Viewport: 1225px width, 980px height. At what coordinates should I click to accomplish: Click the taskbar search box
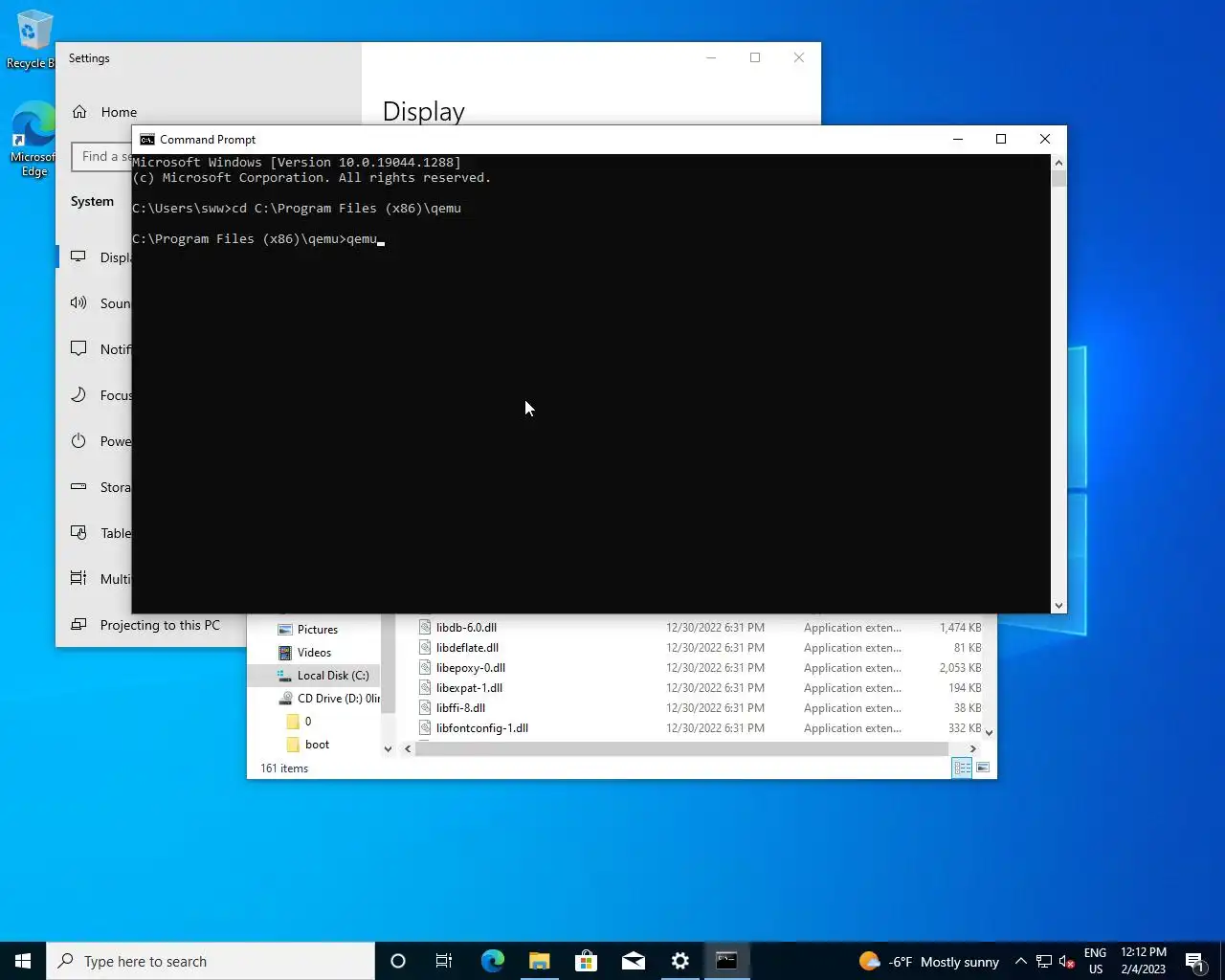pyautogui.click(x=211, y=961)
